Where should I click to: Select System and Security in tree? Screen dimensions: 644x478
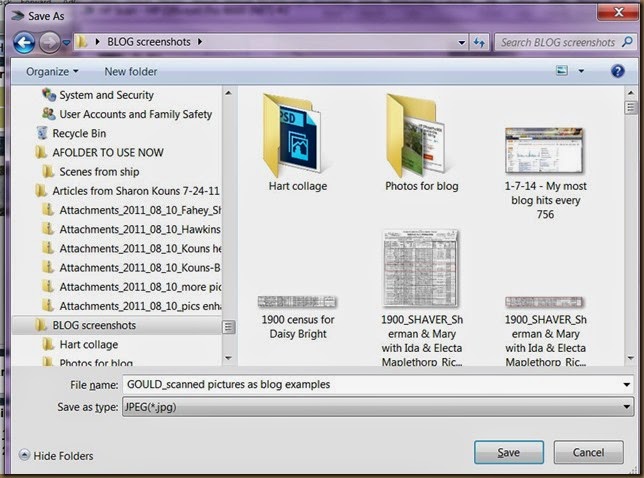point(106,95)
